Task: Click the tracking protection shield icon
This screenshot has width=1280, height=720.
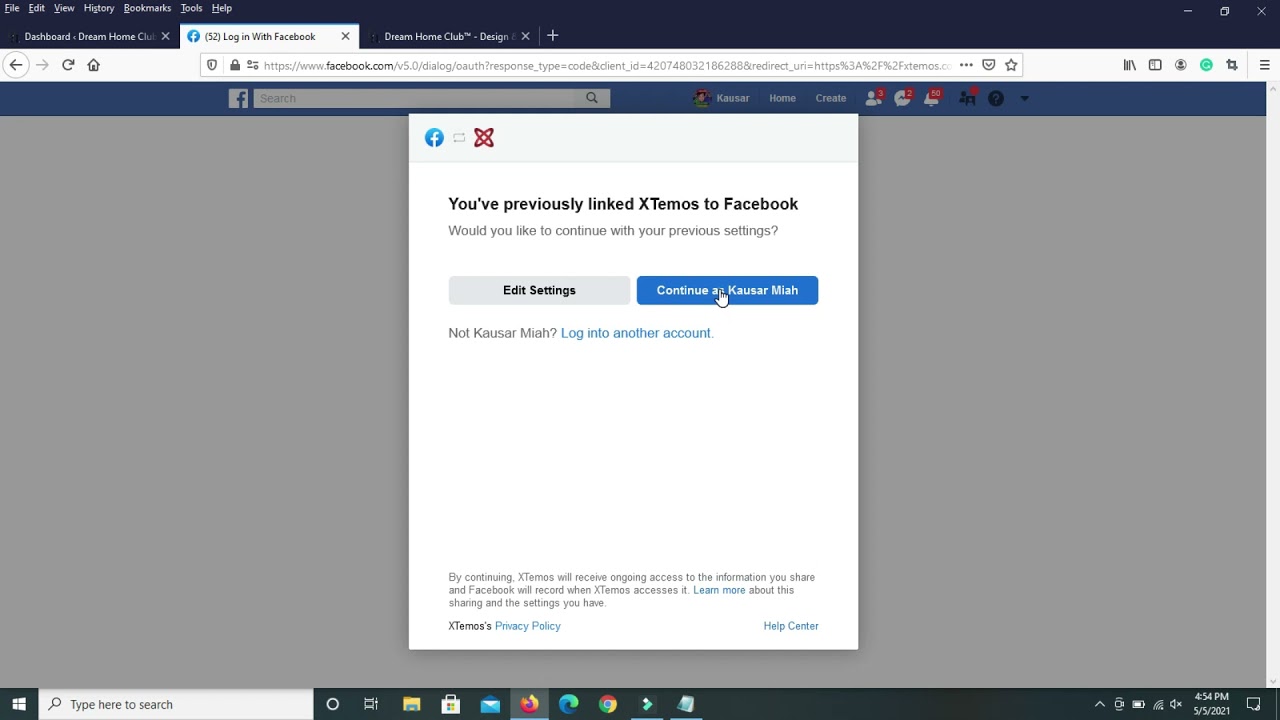Action: coord(212,65)
